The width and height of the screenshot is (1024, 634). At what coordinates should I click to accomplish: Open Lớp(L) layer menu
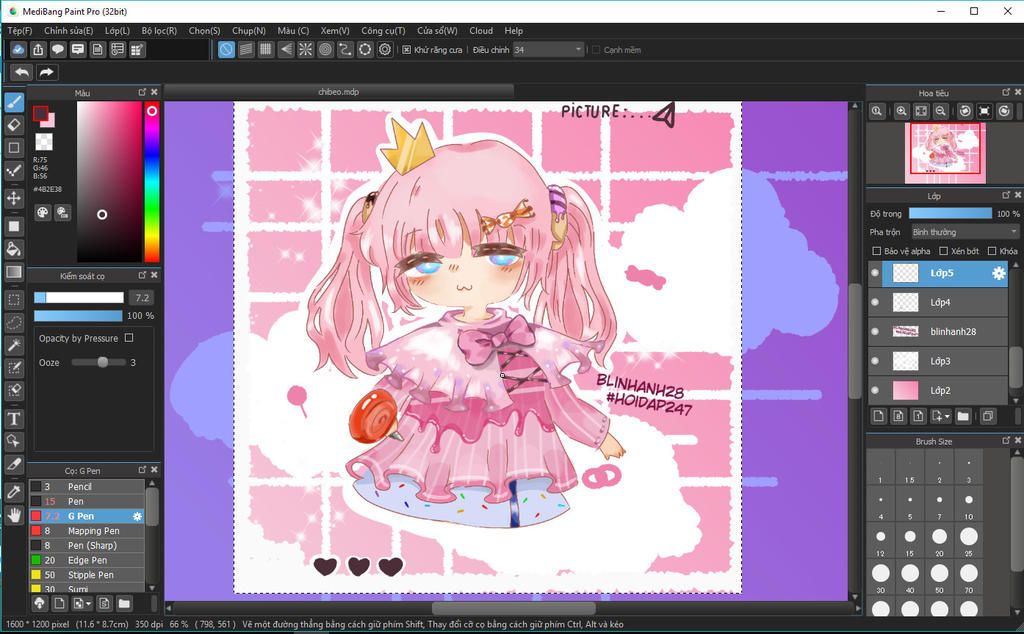click(x=117, y=31)
